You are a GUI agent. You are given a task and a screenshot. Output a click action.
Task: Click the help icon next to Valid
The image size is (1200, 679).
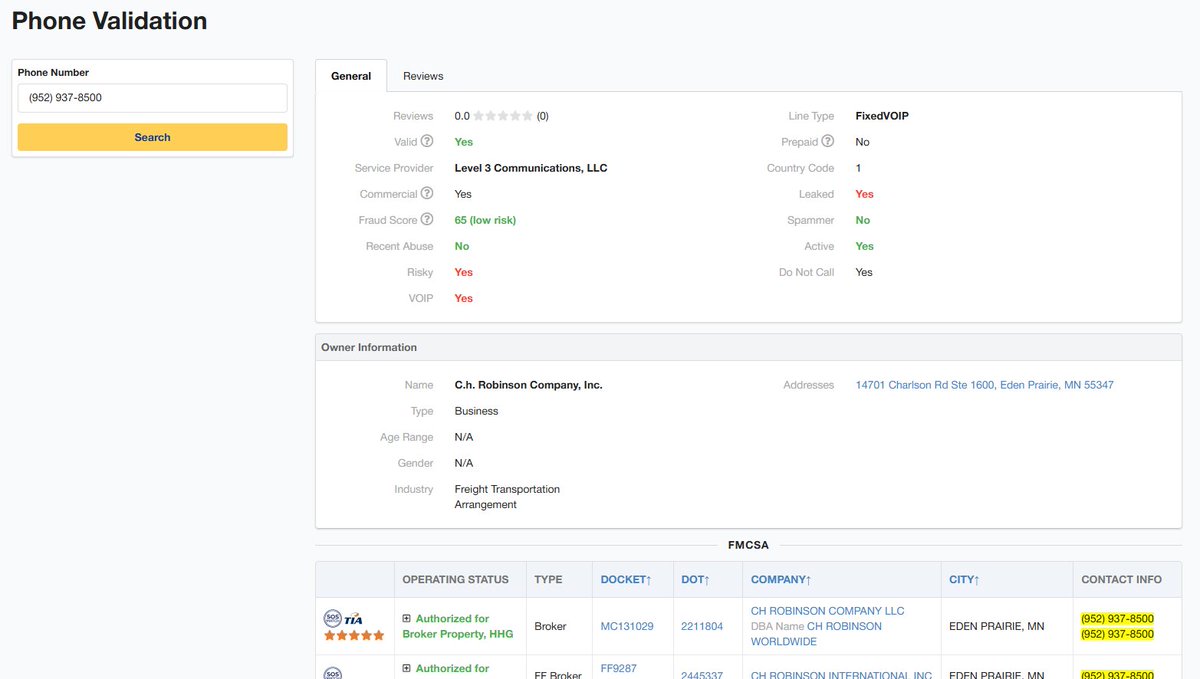(x=427, y=142)
